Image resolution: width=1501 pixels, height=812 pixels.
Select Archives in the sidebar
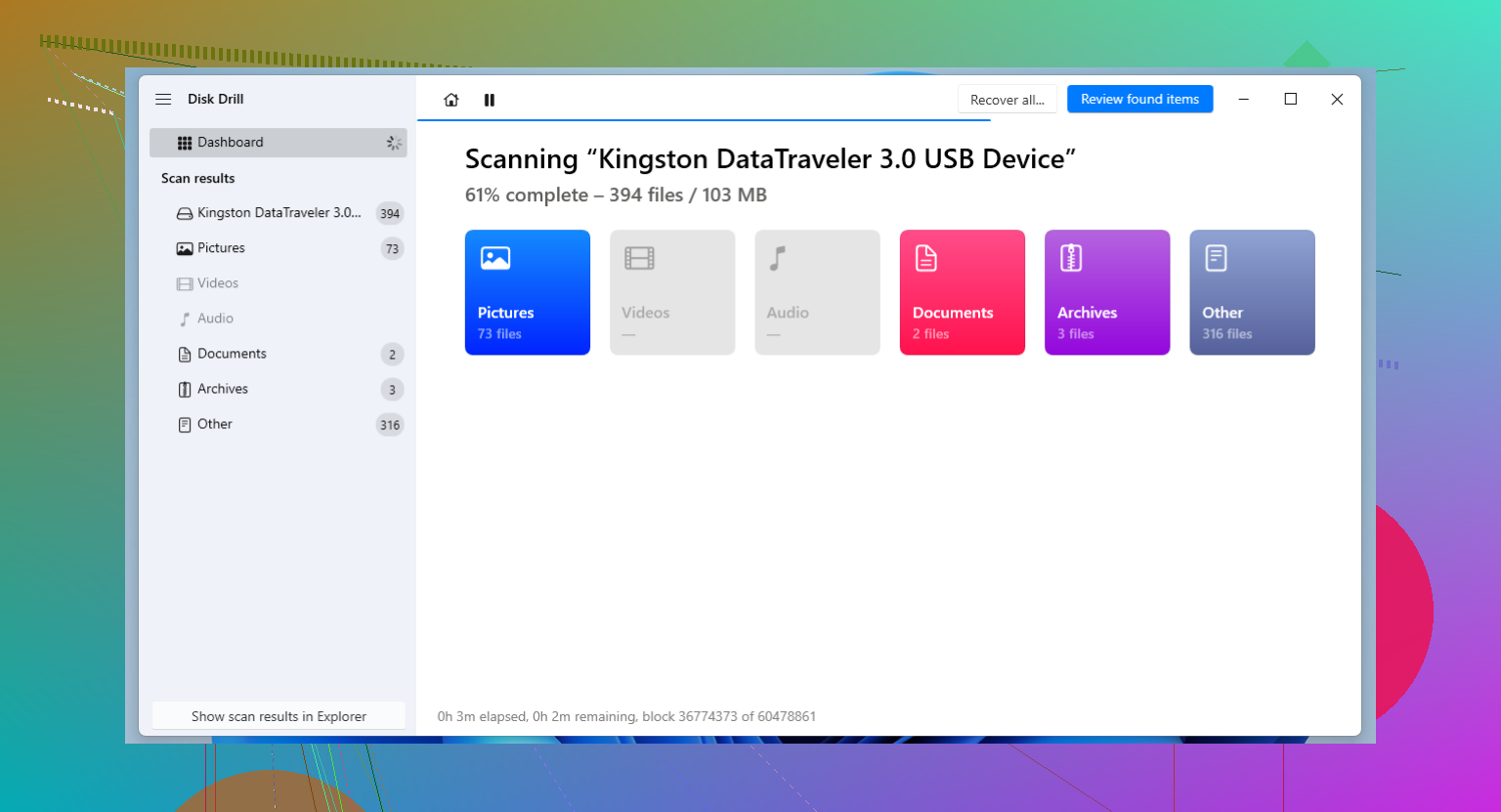click(279, 389)
